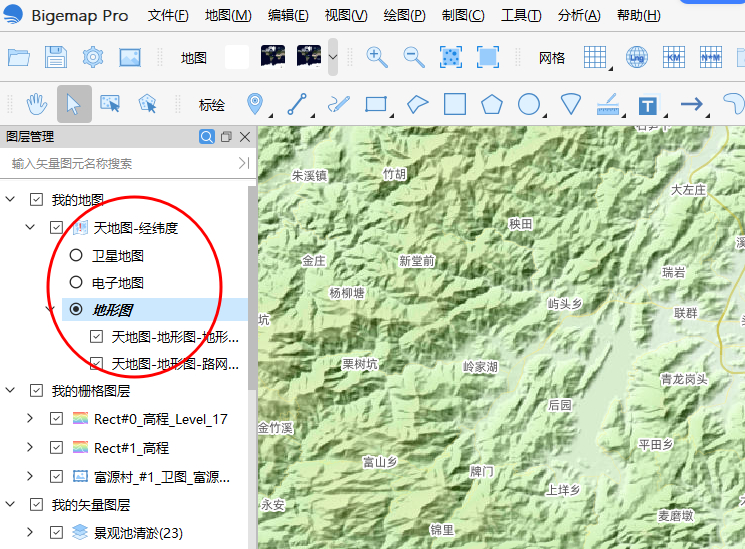Viewport: 745px width, 549px height.
Task: Click the save floppy disk icon
Action: [56, 58]
